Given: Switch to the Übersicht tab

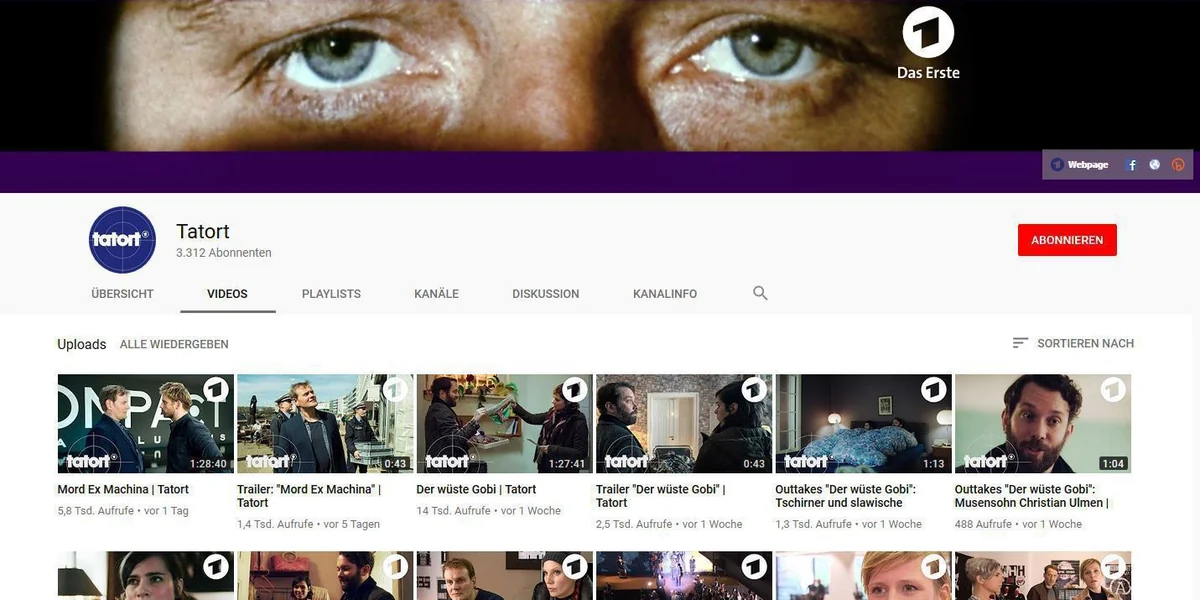Looking at the screenshot, I should click(122, 294).
